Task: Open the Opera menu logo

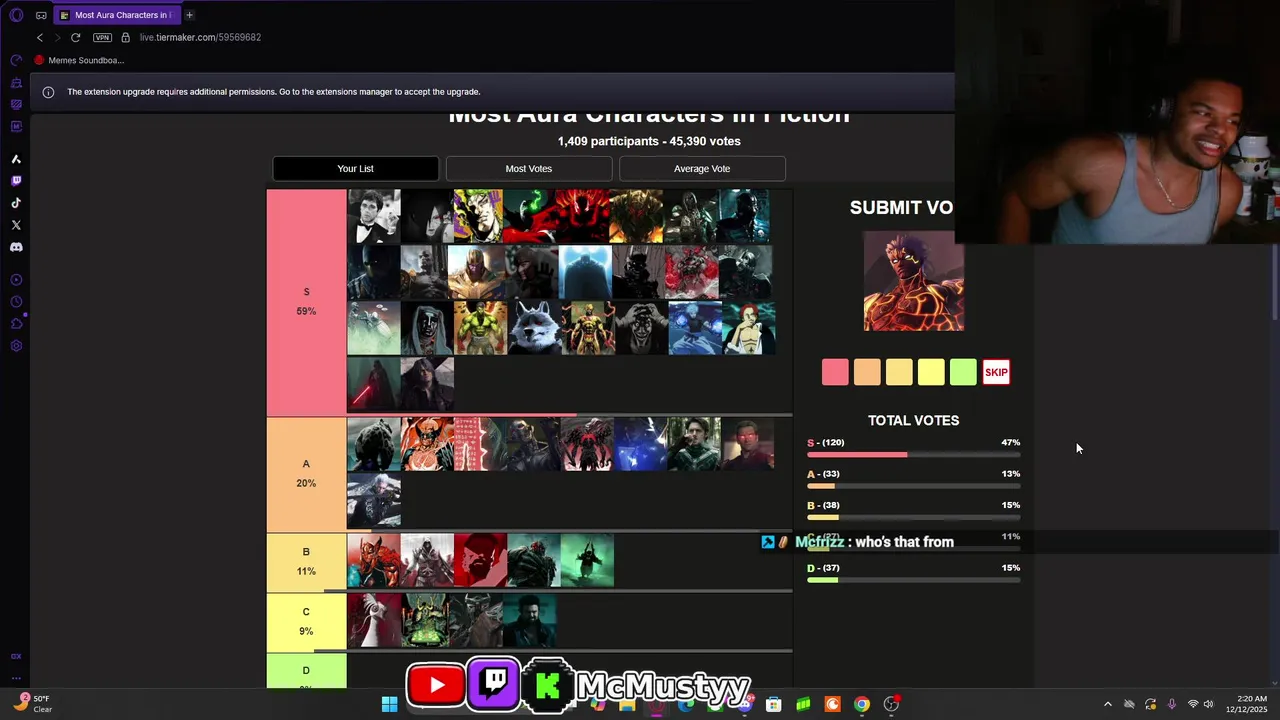Action: point(16,15)
